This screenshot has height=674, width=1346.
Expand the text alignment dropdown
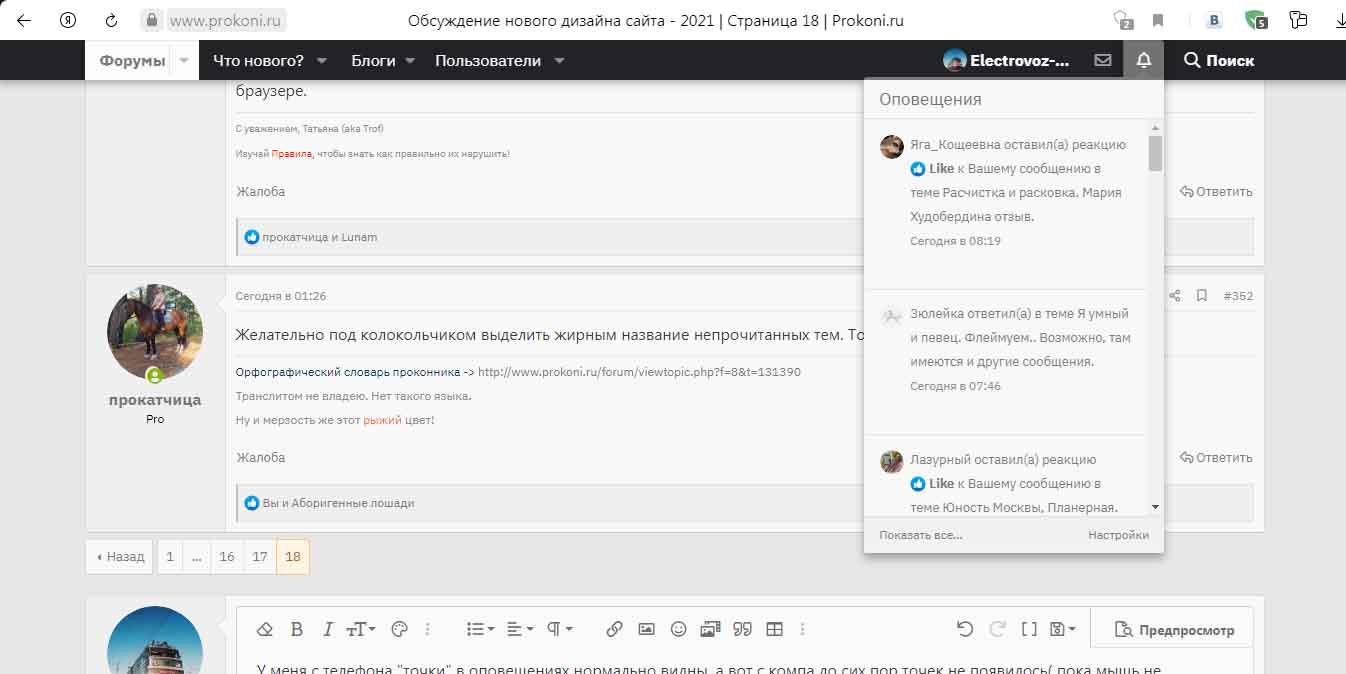pos(520,629)
